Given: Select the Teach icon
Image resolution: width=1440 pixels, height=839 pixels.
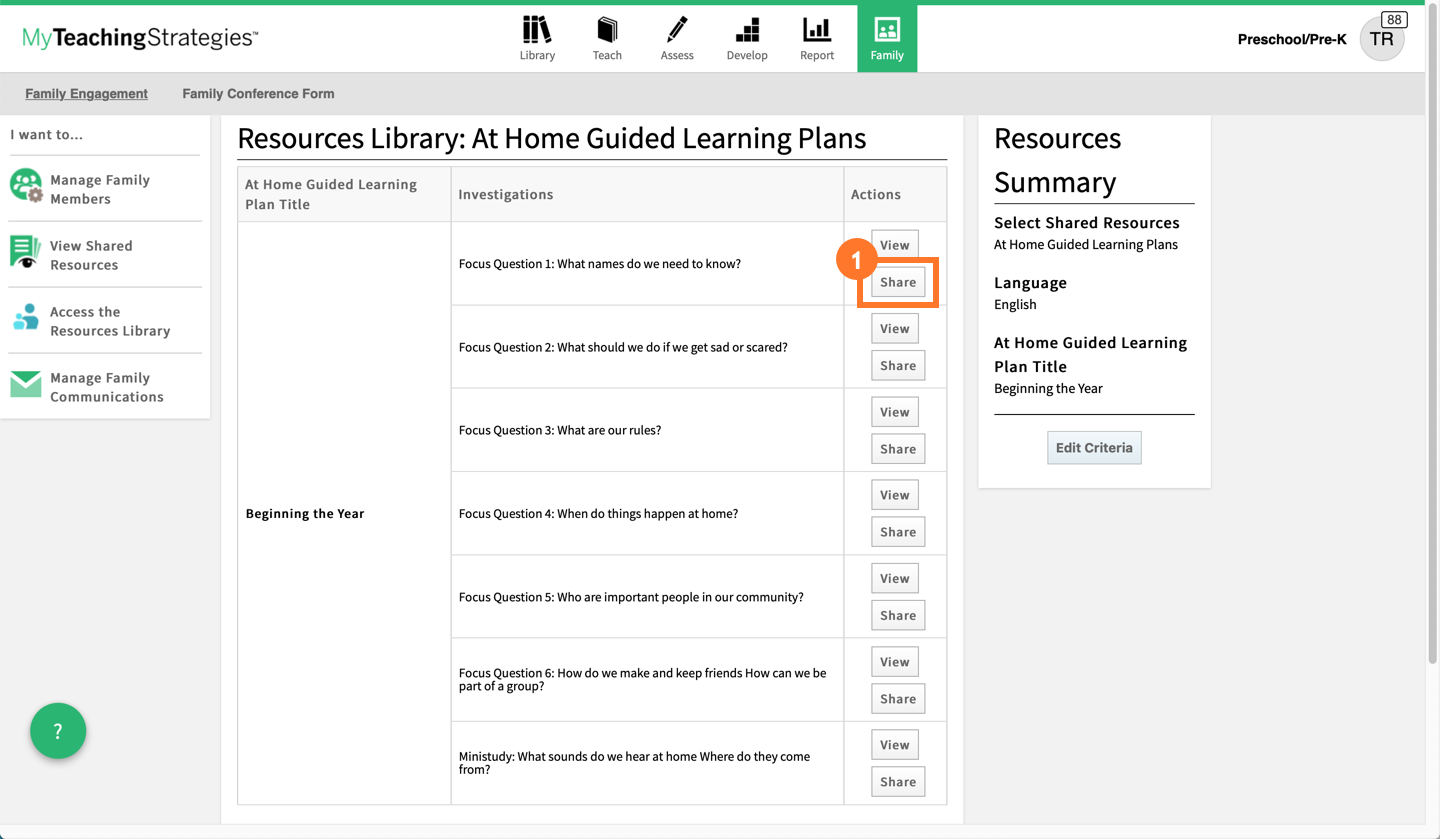Looking at the screenshot, I should (x=607, y=38).
